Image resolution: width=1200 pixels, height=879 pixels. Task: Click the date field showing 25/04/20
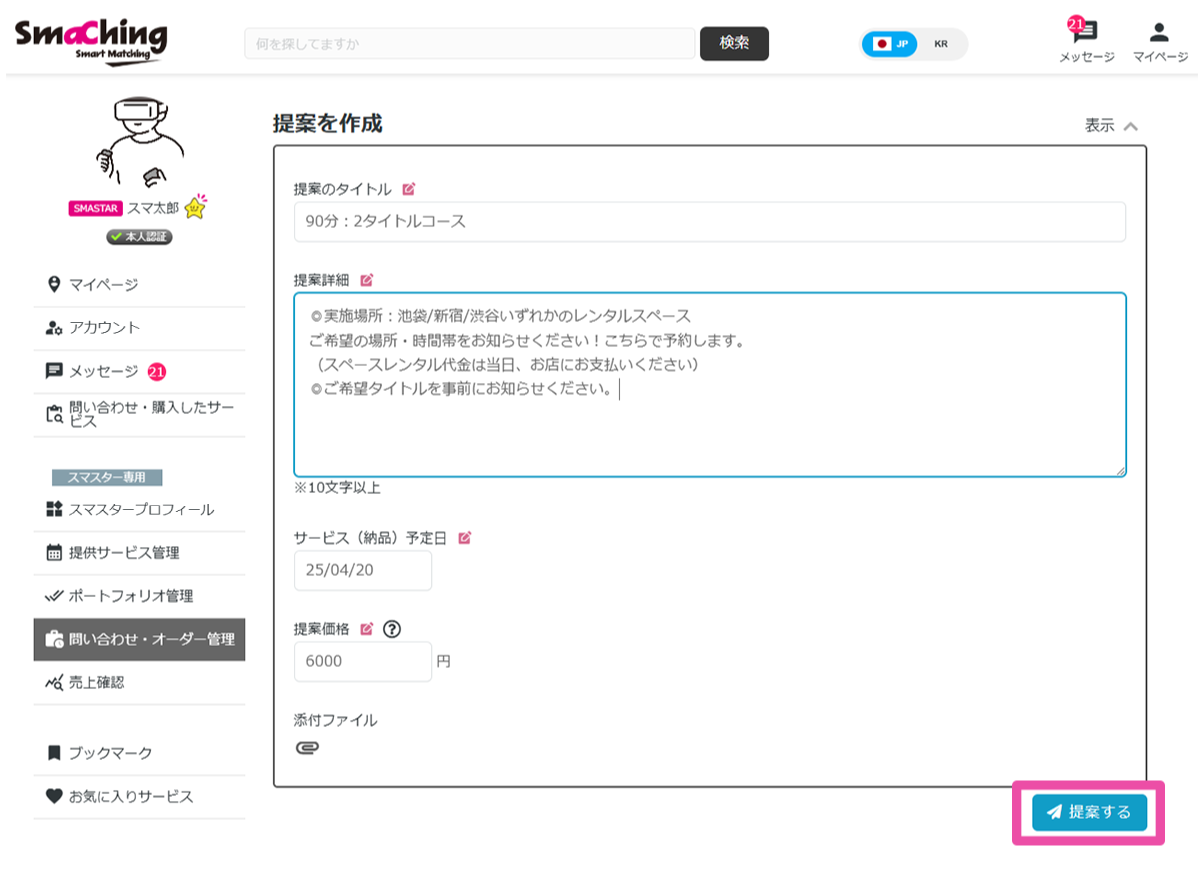click(x=362, y=570)
